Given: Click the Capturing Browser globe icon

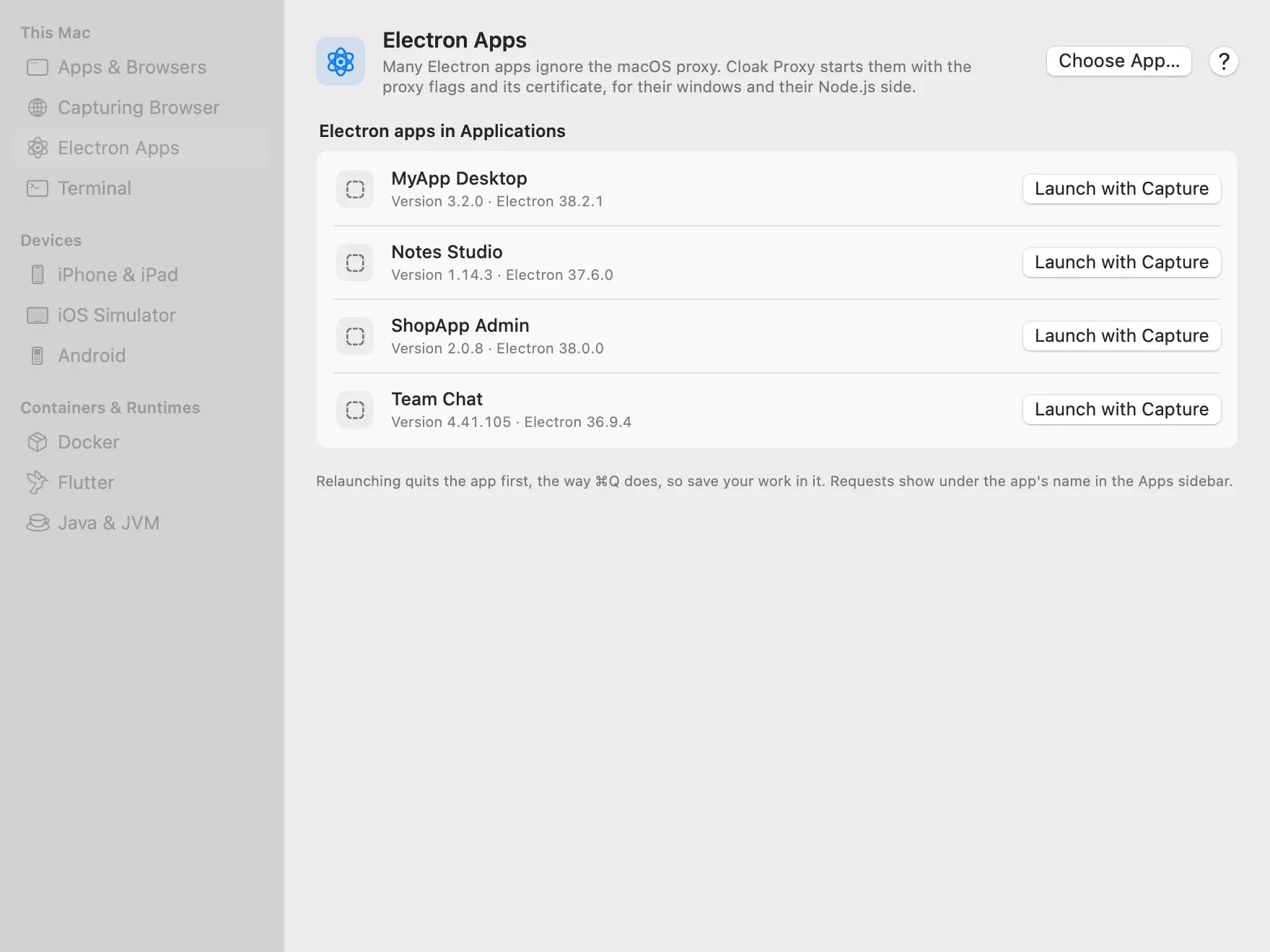Looking at the screenshot, I should pos(38,107).
